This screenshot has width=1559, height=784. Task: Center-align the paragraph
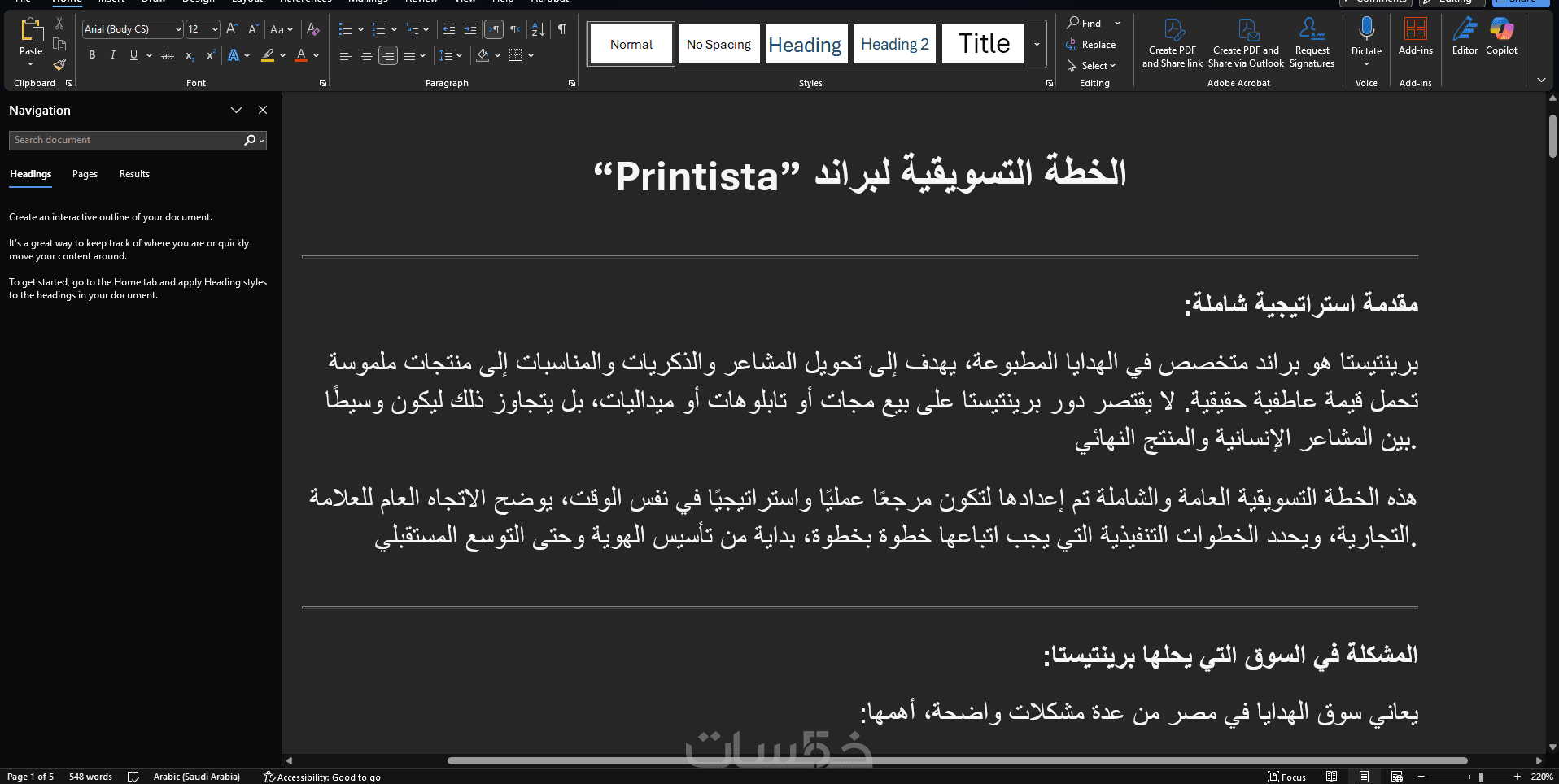tap(367, 55)
